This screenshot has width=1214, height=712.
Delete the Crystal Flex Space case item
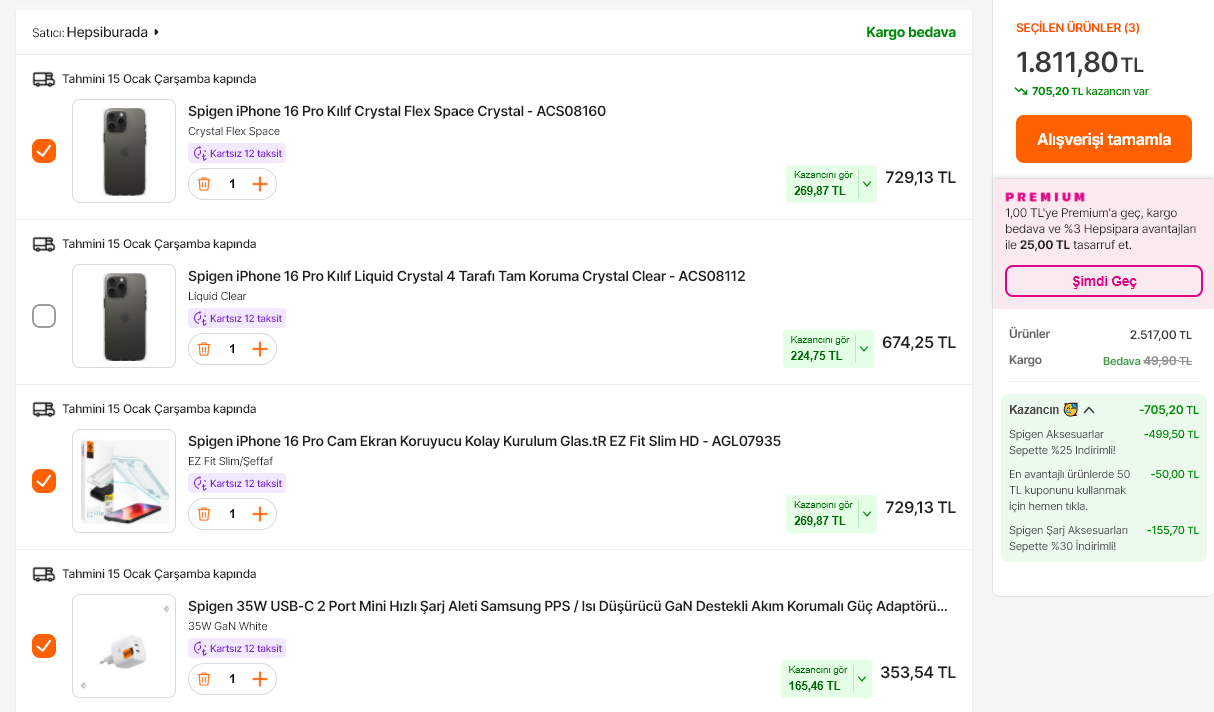204,184
